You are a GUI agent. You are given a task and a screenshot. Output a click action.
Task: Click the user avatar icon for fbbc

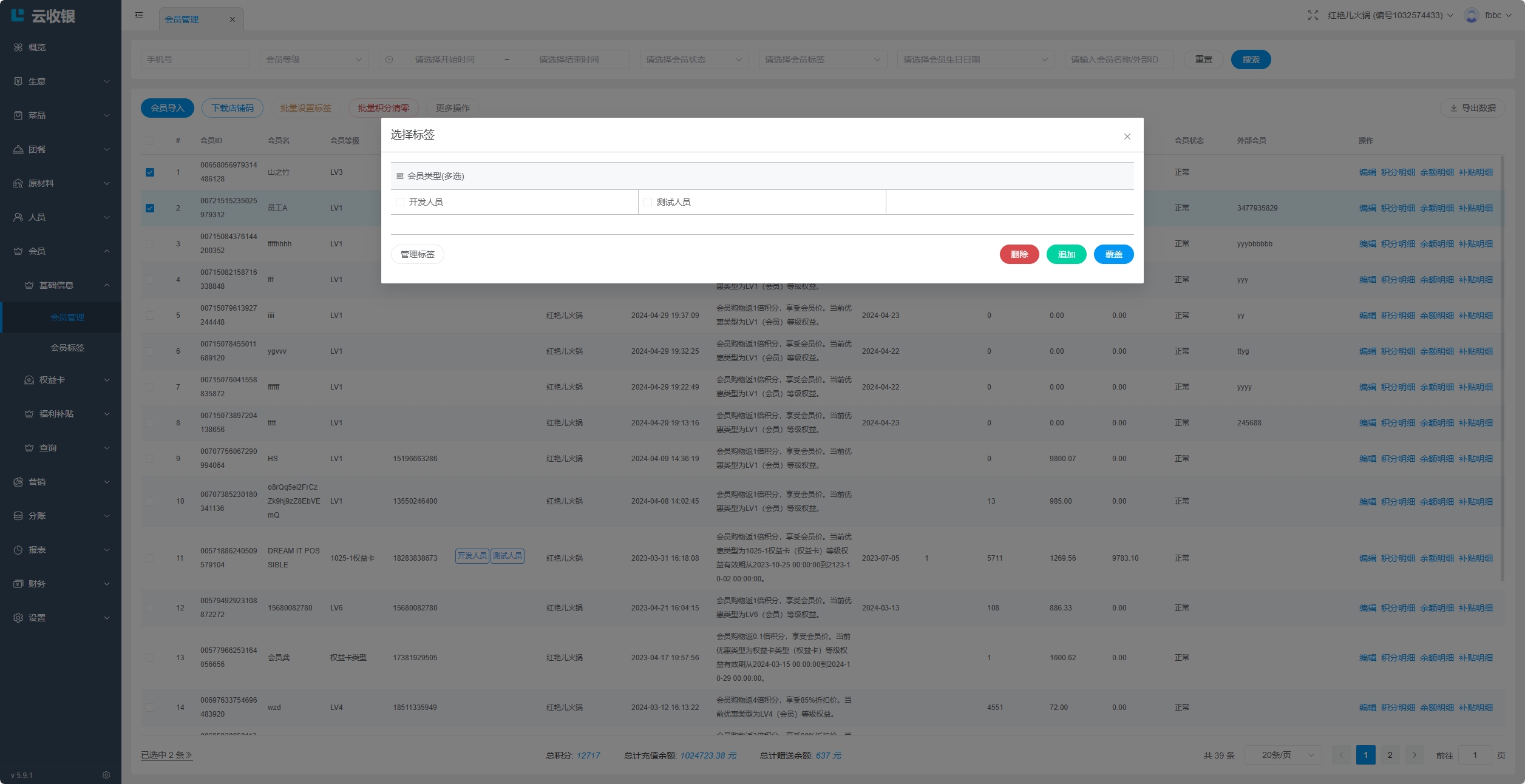point(1471,15)
